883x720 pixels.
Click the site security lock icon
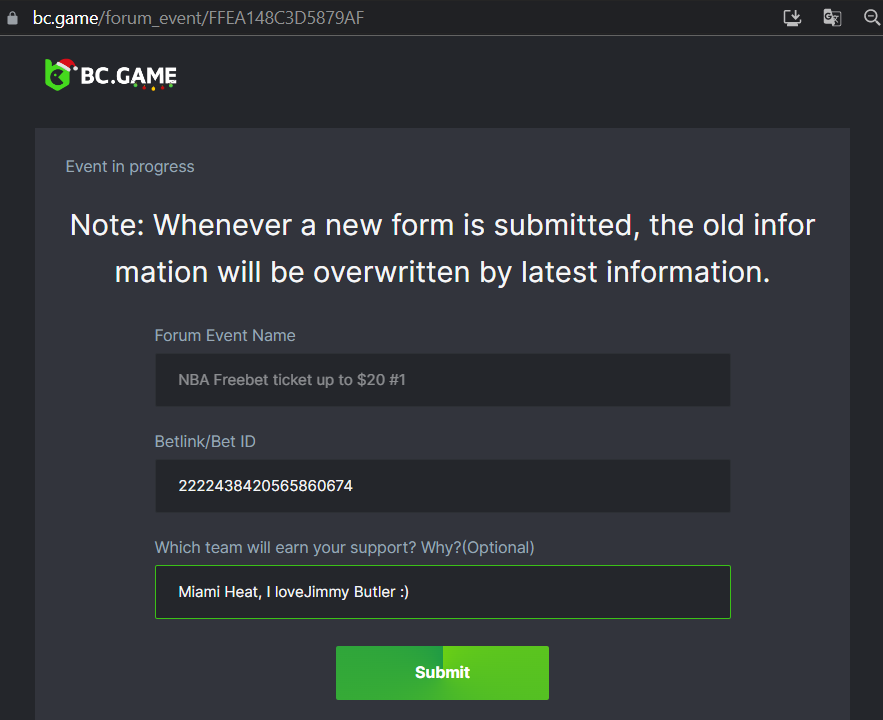[x=12, y=18]
